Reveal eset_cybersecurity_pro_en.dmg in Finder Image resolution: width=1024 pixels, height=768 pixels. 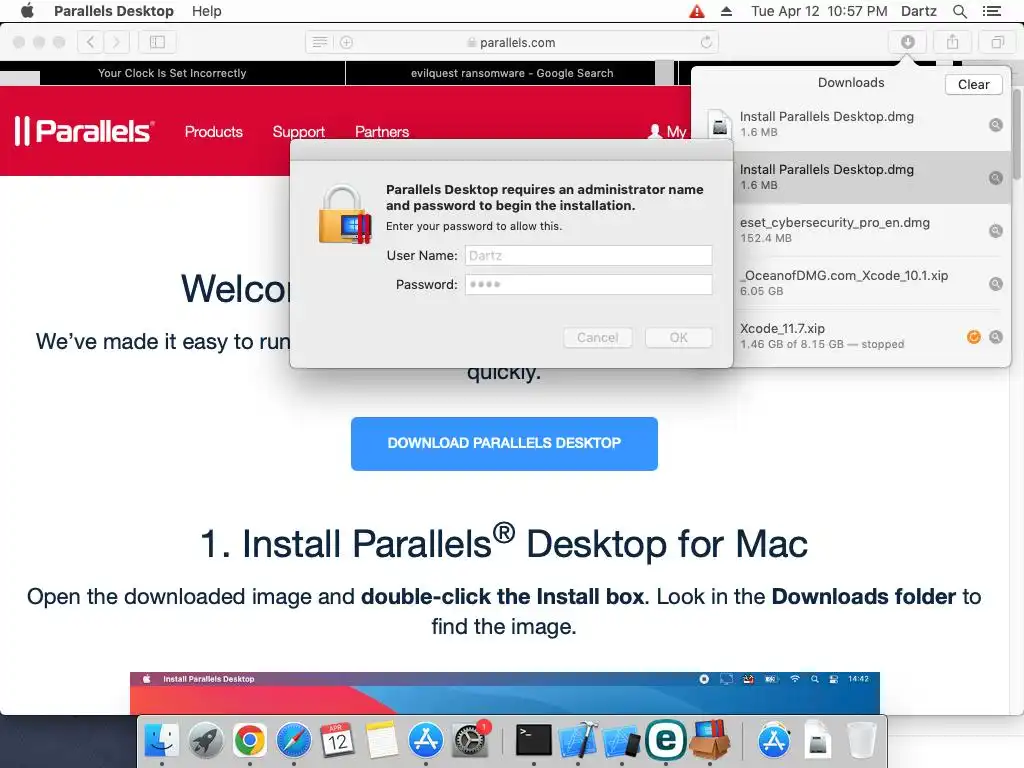click(x=995, y=231)
